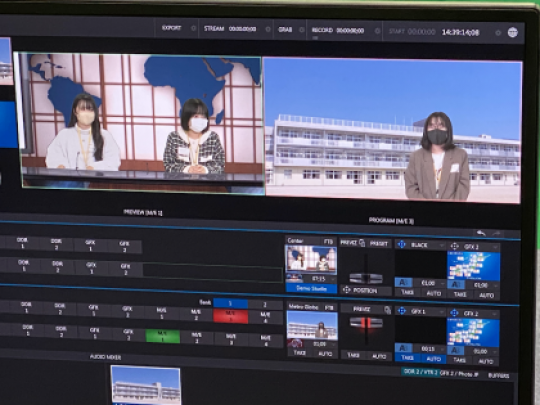Viewport: 540px width, 405px height.
Task: Open the 01:15 transition duration dropdown
Action: pos(332,279)
